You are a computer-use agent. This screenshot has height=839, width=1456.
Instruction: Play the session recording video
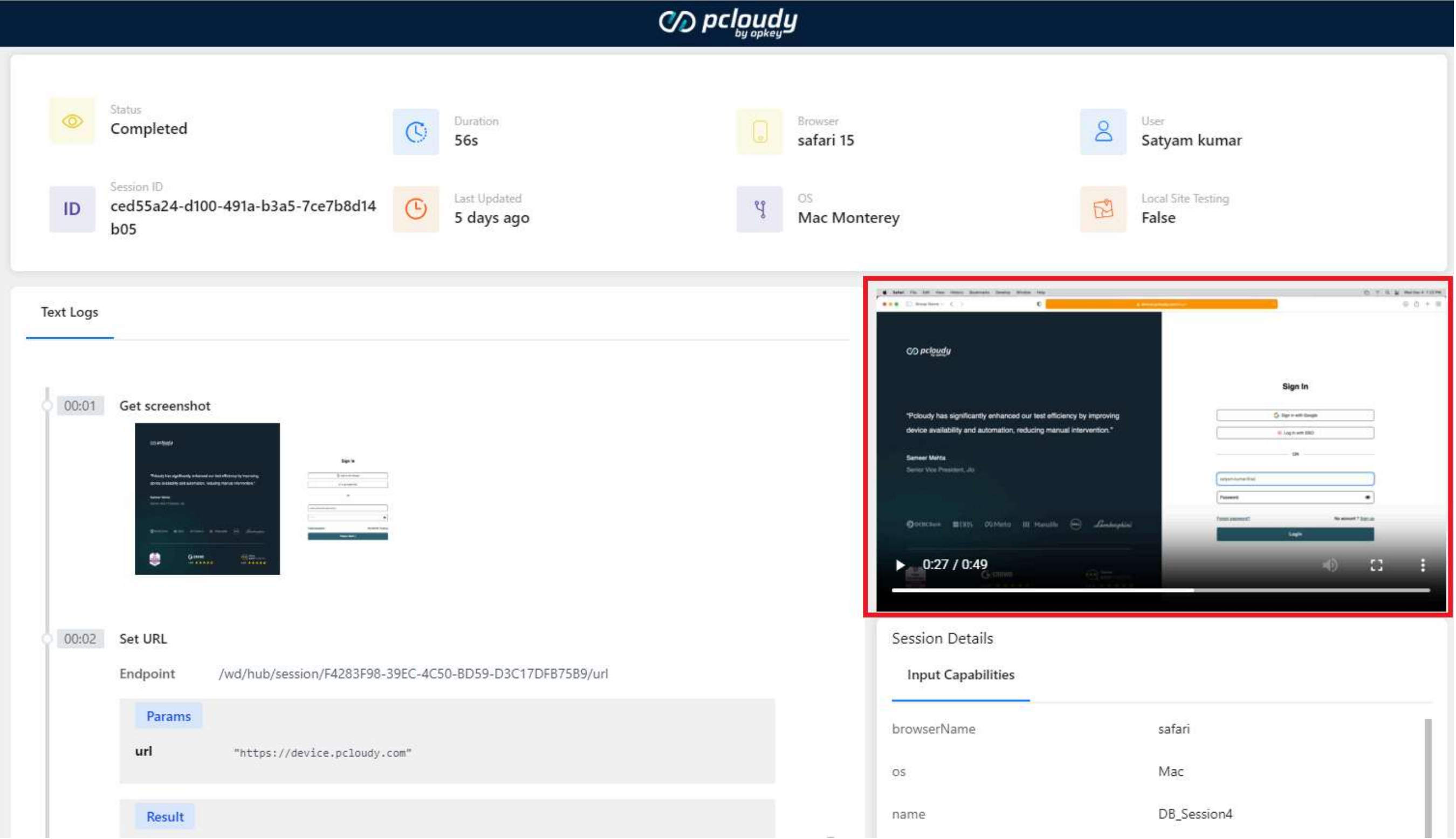(x=899, y=565)
